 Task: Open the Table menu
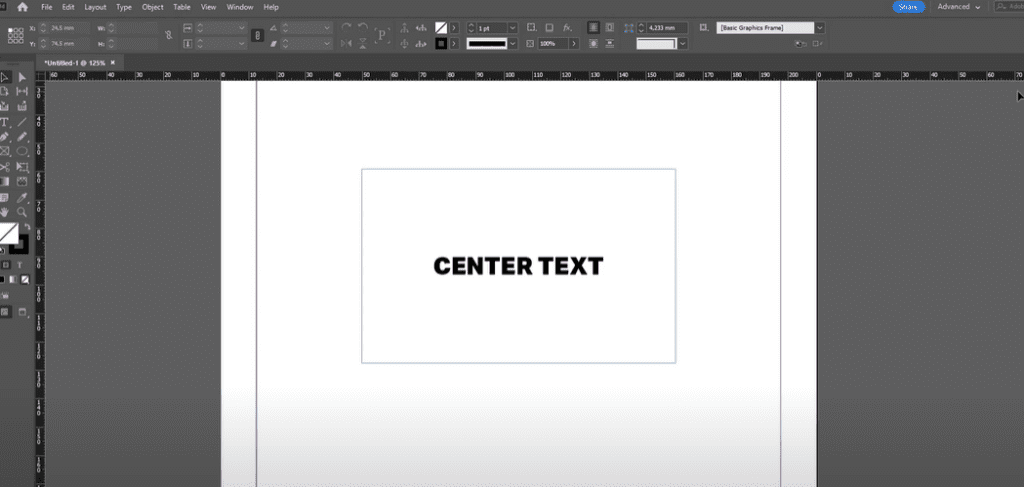[x=182, y=7]
